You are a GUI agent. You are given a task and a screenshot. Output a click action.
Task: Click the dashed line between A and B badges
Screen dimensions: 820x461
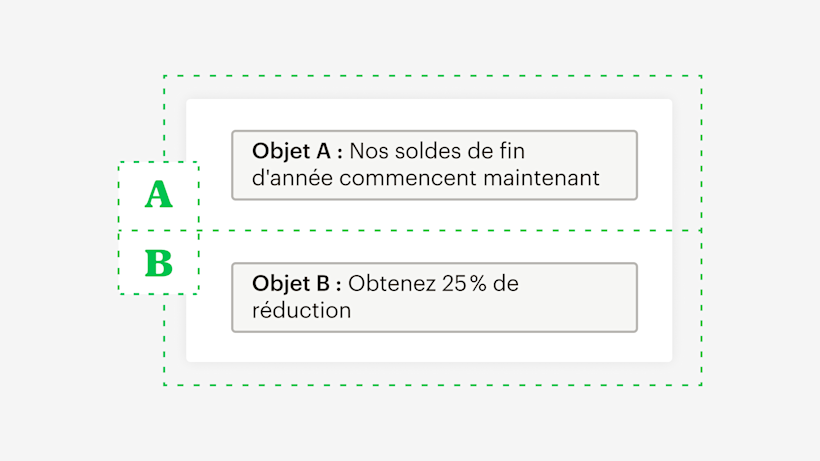158,231
